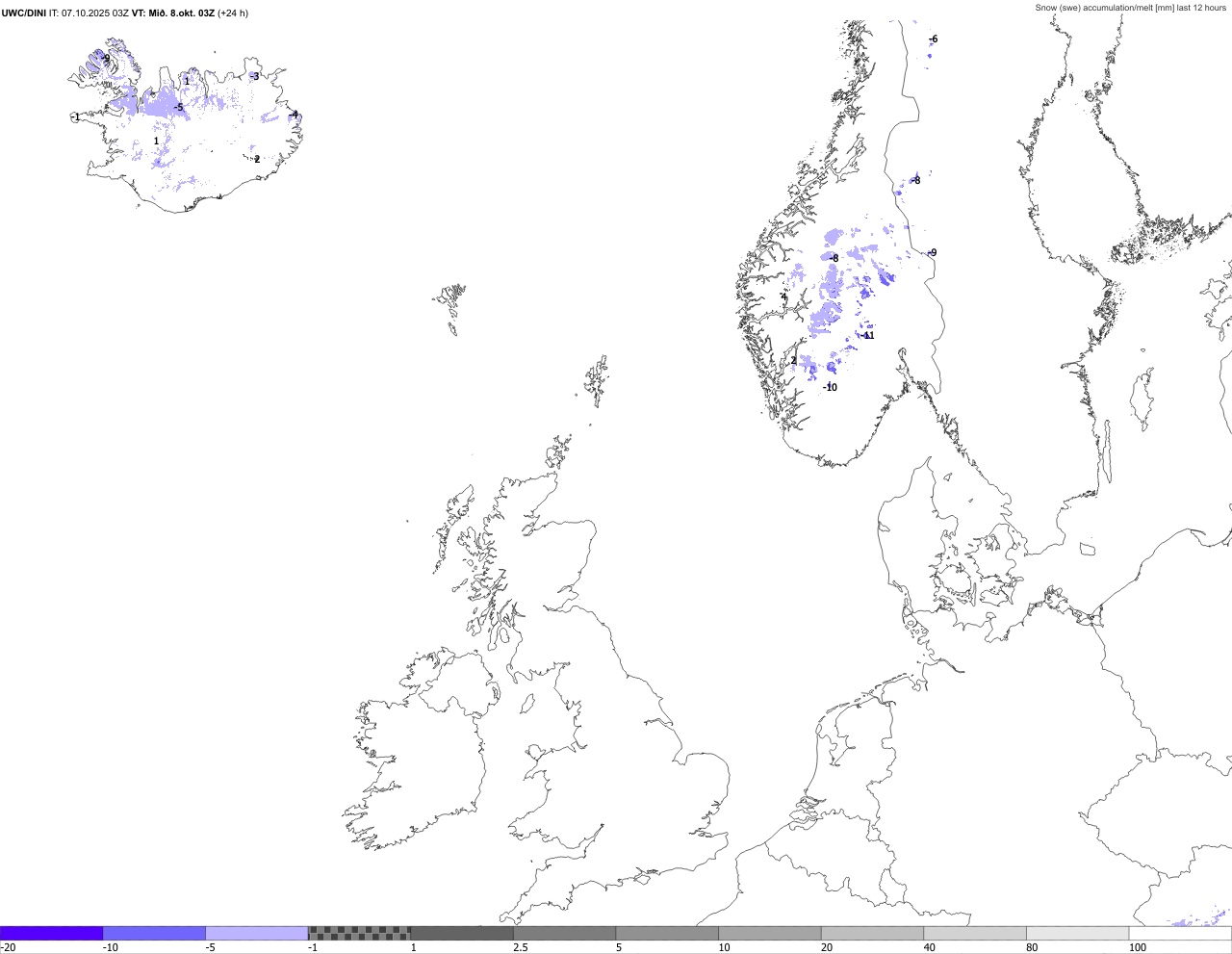
Task: Select the -1 value on Iceland's western peninsula
Action: [x=76, y=117]
